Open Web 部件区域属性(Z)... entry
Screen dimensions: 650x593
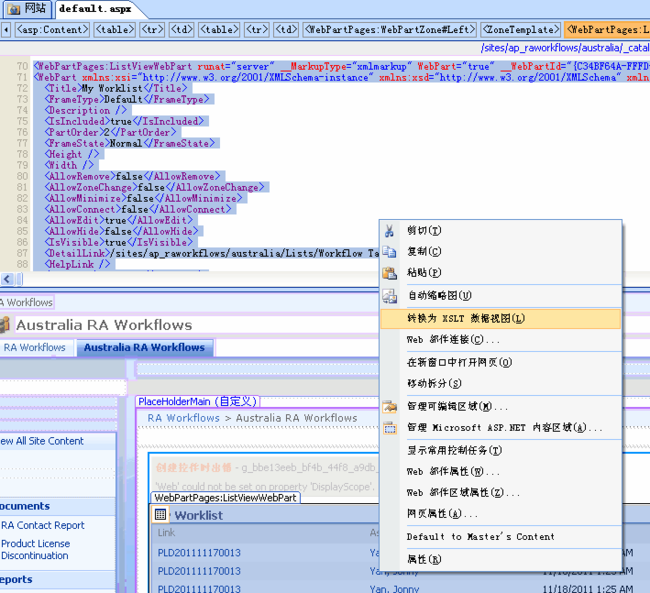pyautogui.click(x=500, y=493)
